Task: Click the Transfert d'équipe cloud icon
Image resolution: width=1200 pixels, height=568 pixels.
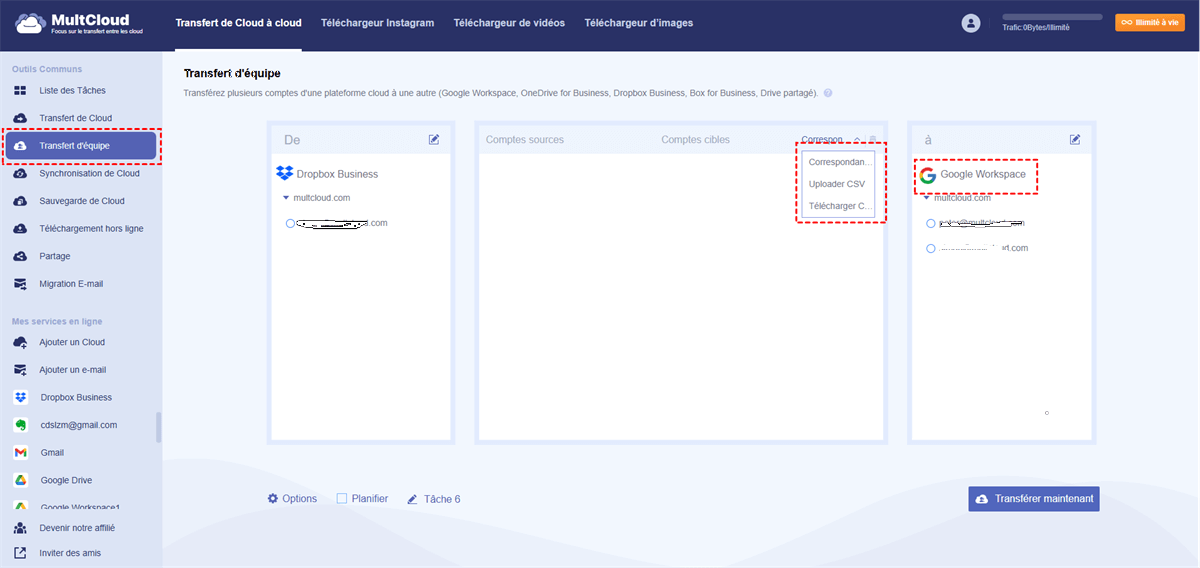Action: coord(21,146)
